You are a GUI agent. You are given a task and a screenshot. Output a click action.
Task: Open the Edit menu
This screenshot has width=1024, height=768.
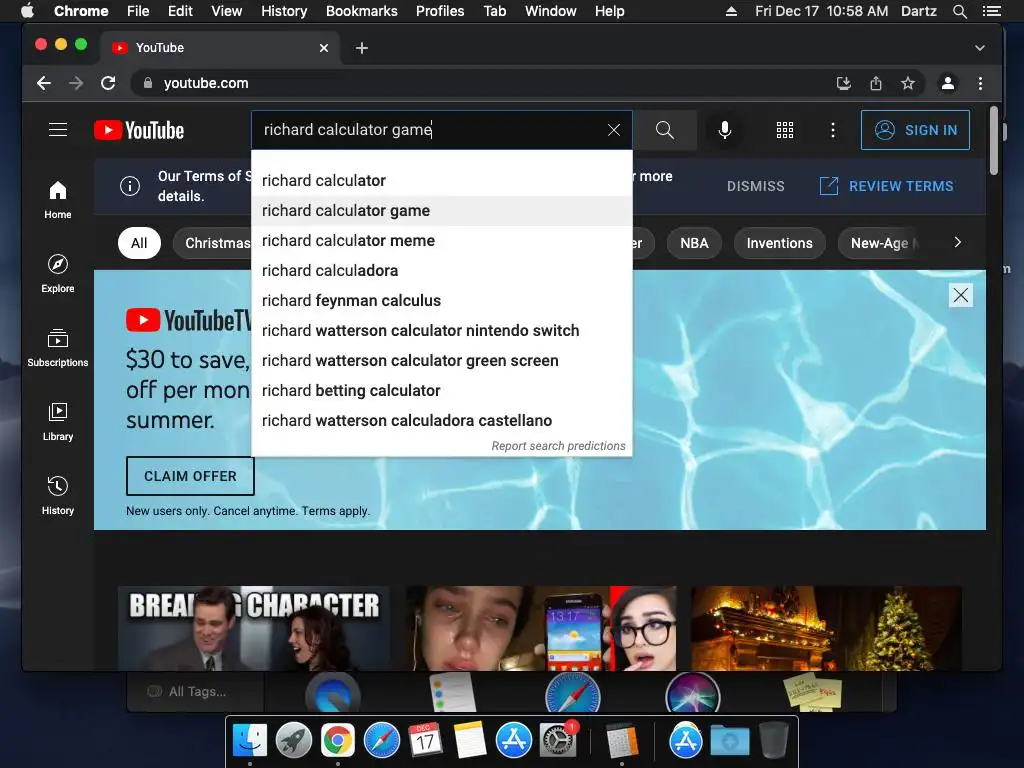click(180, 11)
